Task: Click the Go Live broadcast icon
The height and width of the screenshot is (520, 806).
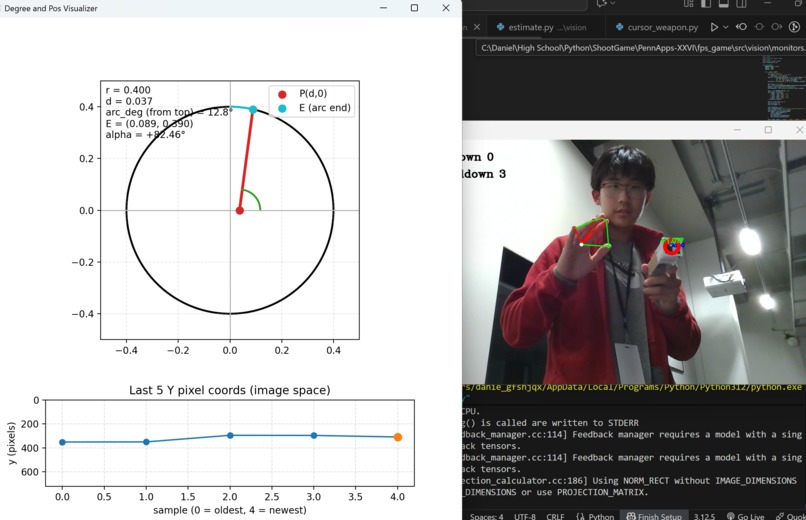Action: coord(730,516)
